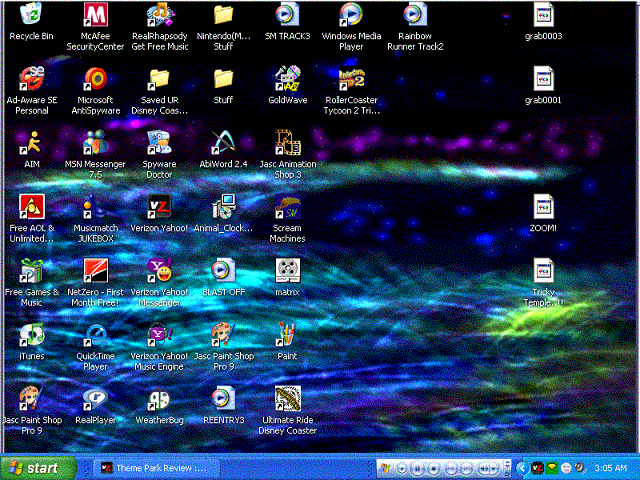Open AbiWord 2.4

223,149
